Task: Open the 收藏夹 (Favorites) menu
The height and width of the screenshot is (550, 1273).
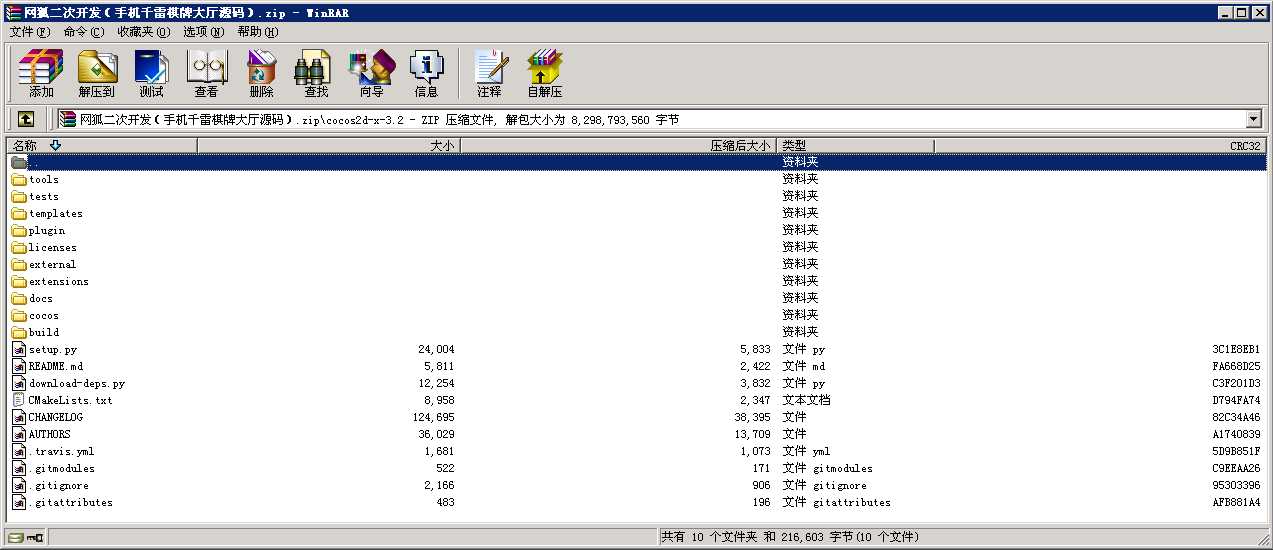Action: [144, 32]
